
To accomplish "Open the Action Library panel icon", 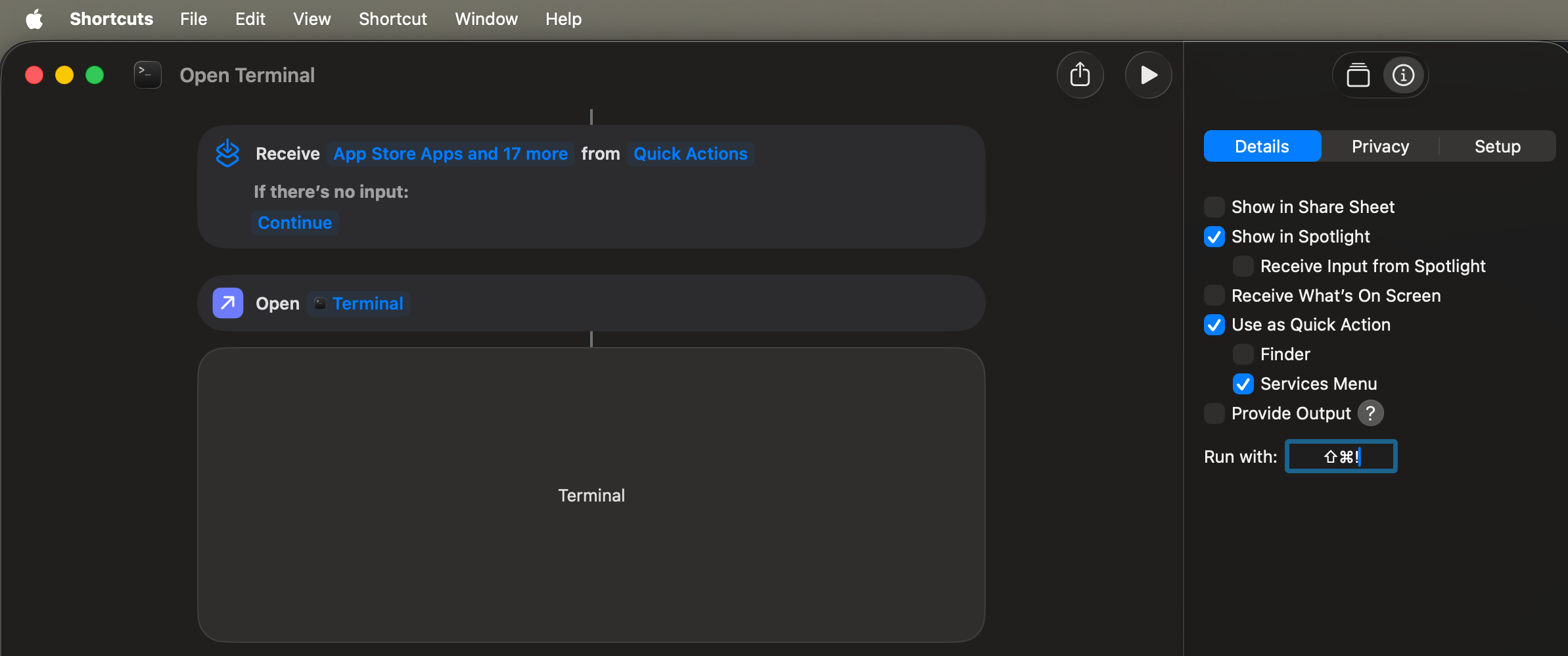I will coord(1358,75).
